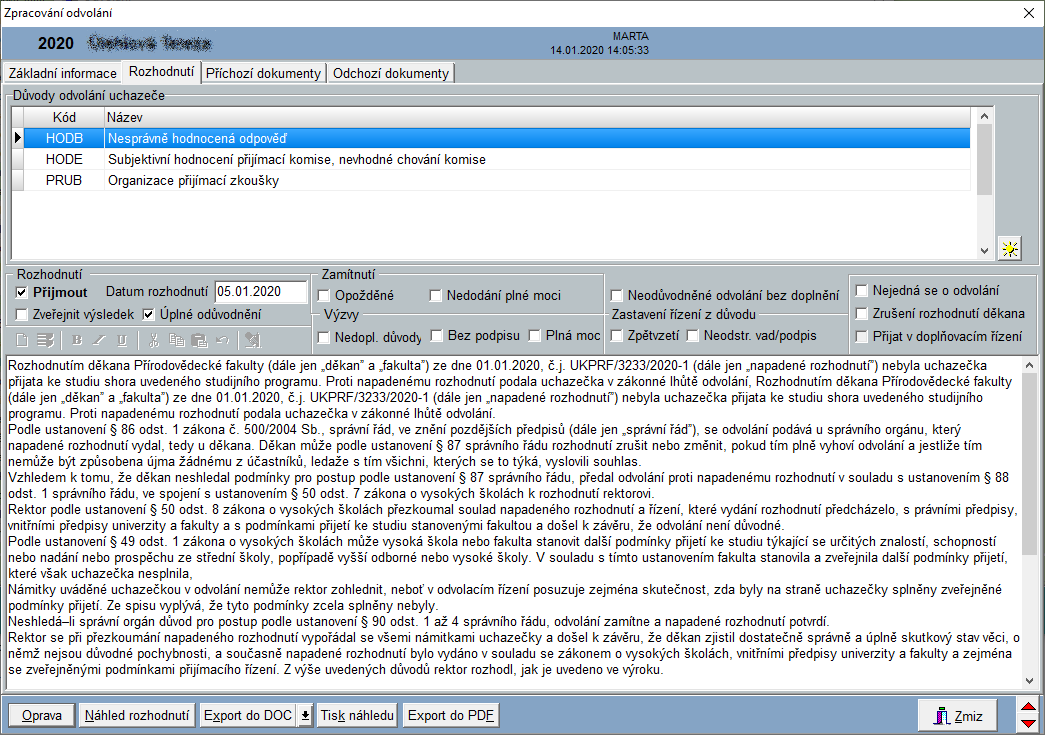1045x735 pixels.
Task: Click the Undo arrow icon
Action: coord(222,340)
